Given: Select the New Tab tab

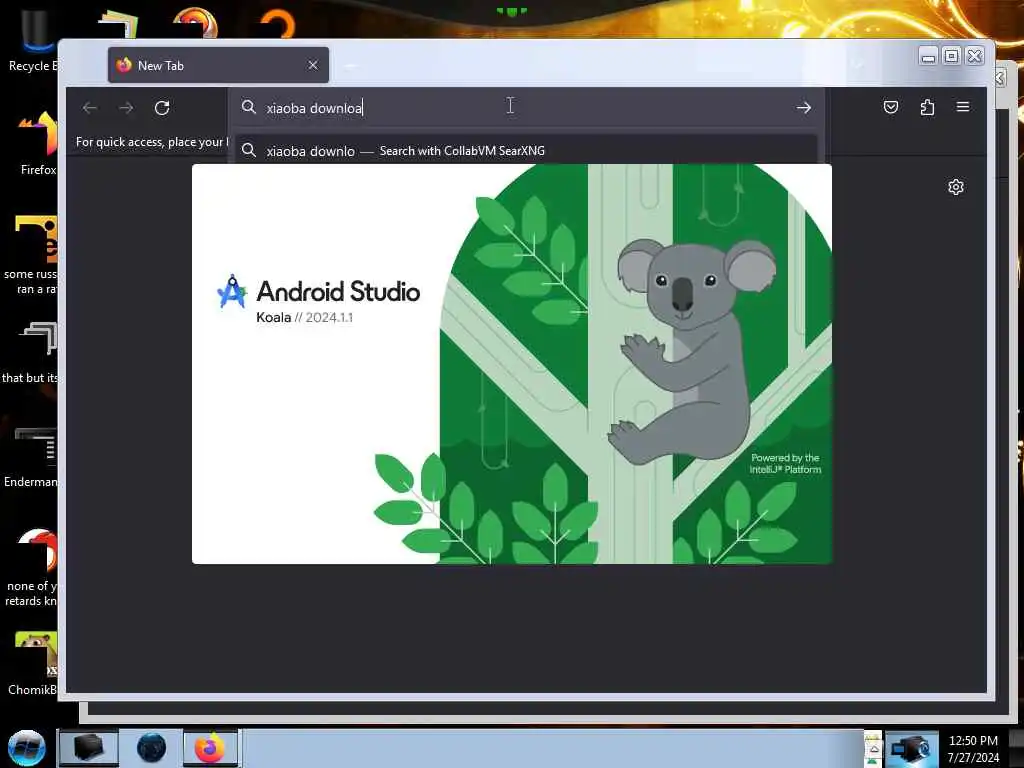Looking at the screenshot, I should tap(218, 65).
